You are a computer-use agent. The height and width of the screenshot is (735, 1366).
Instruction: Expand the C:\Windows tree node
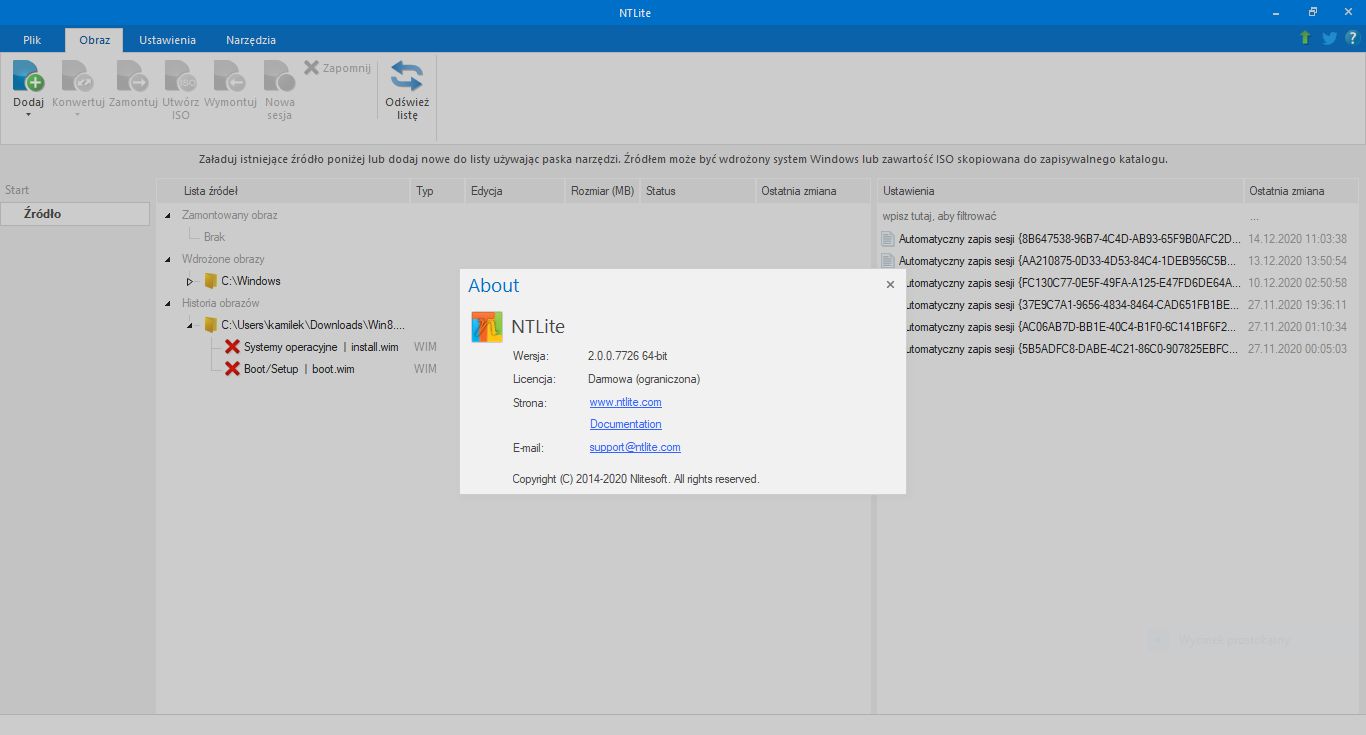click(190, 281)
